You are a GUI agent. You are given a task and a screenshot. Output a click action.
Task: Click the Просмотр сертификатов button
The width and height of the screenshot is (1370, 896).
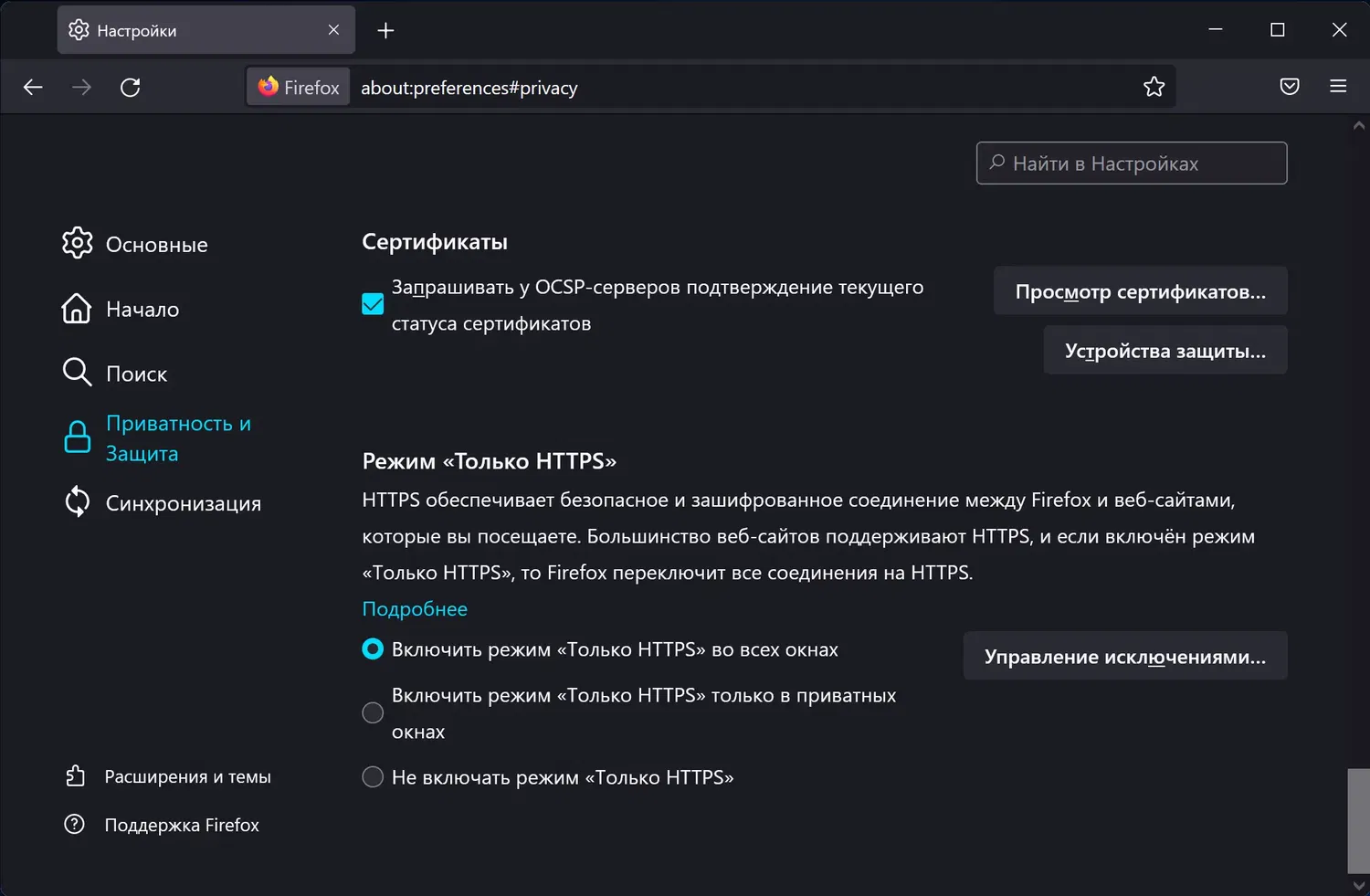1140,291
